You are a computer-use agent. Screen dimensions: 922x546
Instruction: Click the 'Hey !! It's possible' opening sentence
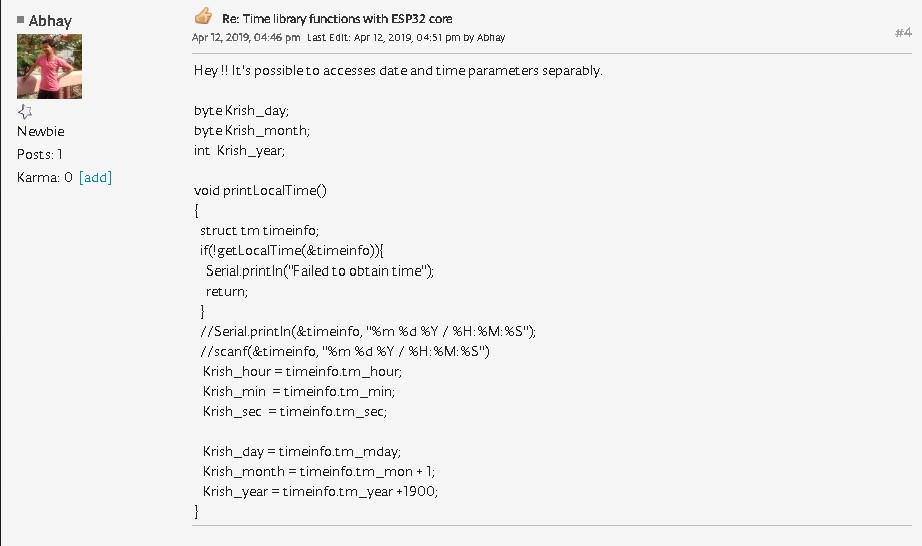click(398, 71)
